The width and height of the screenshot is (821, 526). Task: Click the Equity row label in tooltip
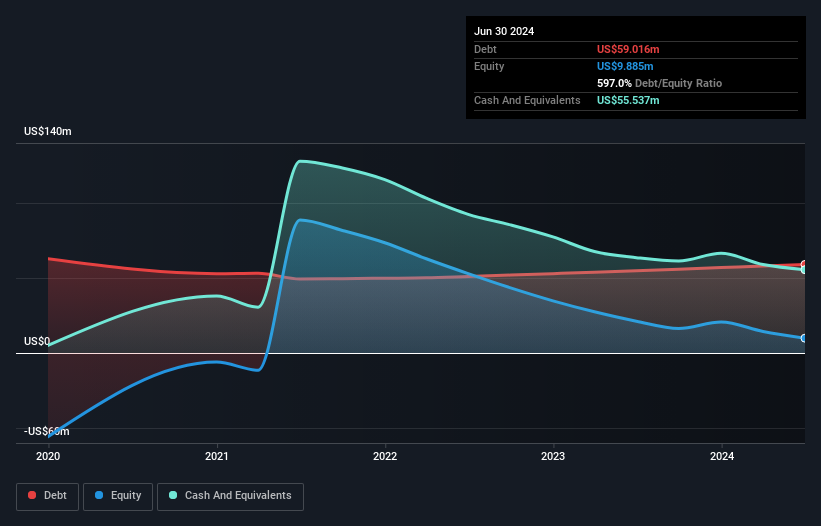pos(489,66)
